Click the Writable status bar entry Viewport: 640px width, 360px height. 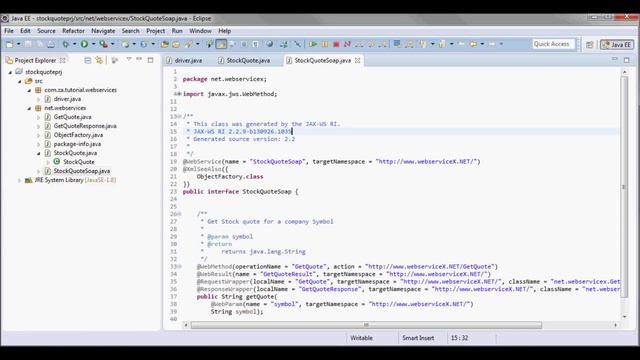[361, 338]
